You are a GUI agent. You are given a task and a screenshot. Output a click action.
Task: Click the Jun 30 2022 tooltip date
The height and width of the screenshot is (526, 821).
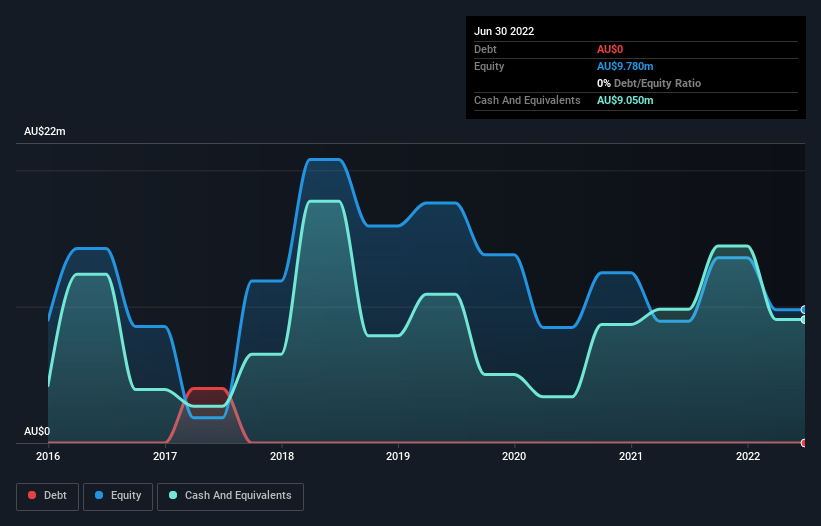pyautogui.click(x=504, y=31)
